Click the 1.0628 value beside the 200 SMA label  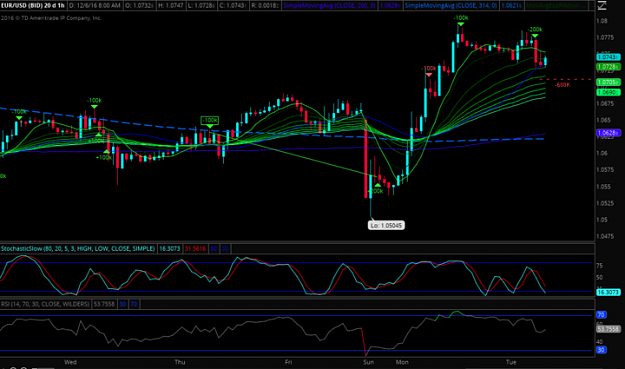[389, 6]
